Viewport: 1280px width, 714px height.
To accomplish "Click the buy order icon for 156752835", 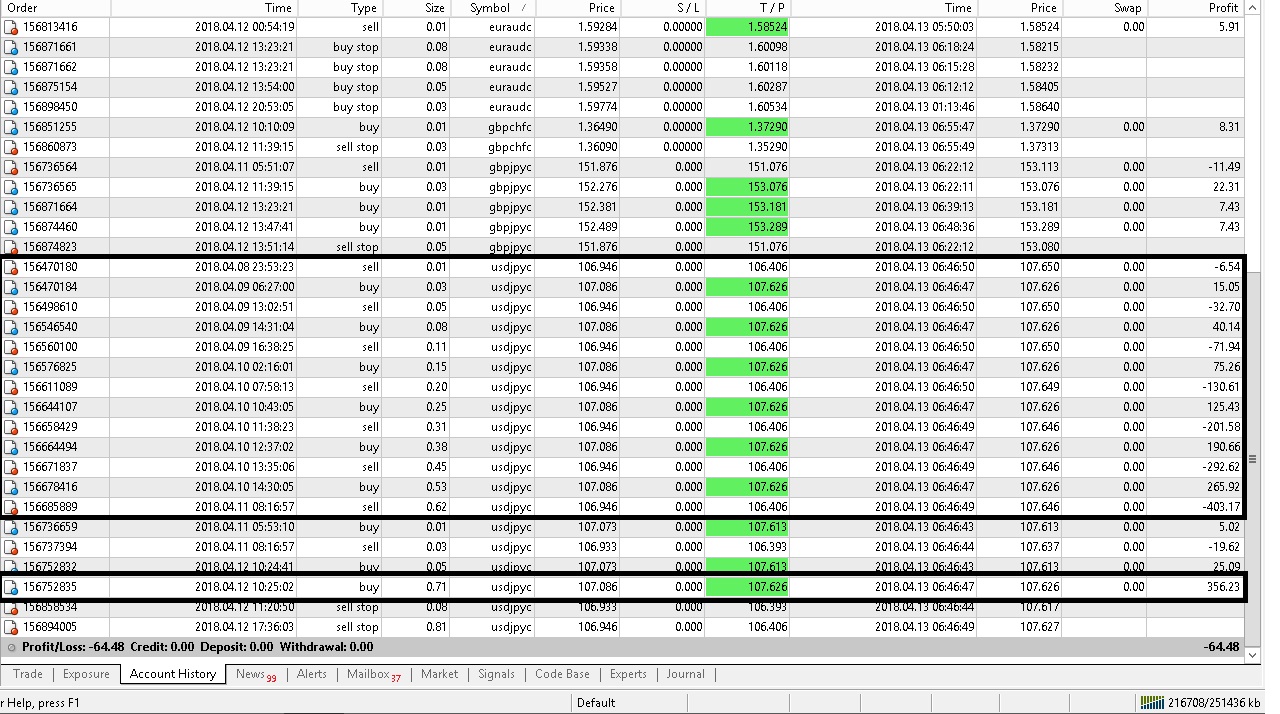I will 11,587.
